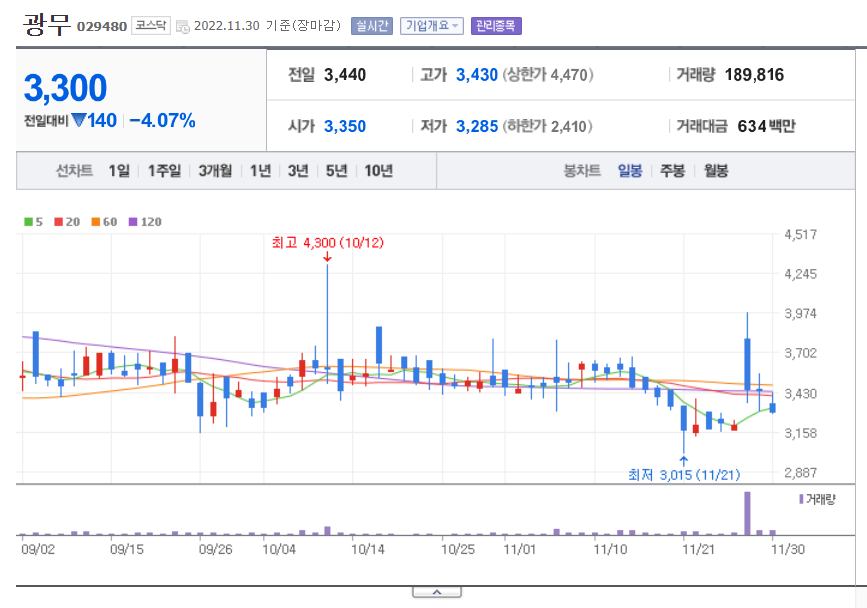Click the 하한가 2,410 lower limit text

pos(547,126)
